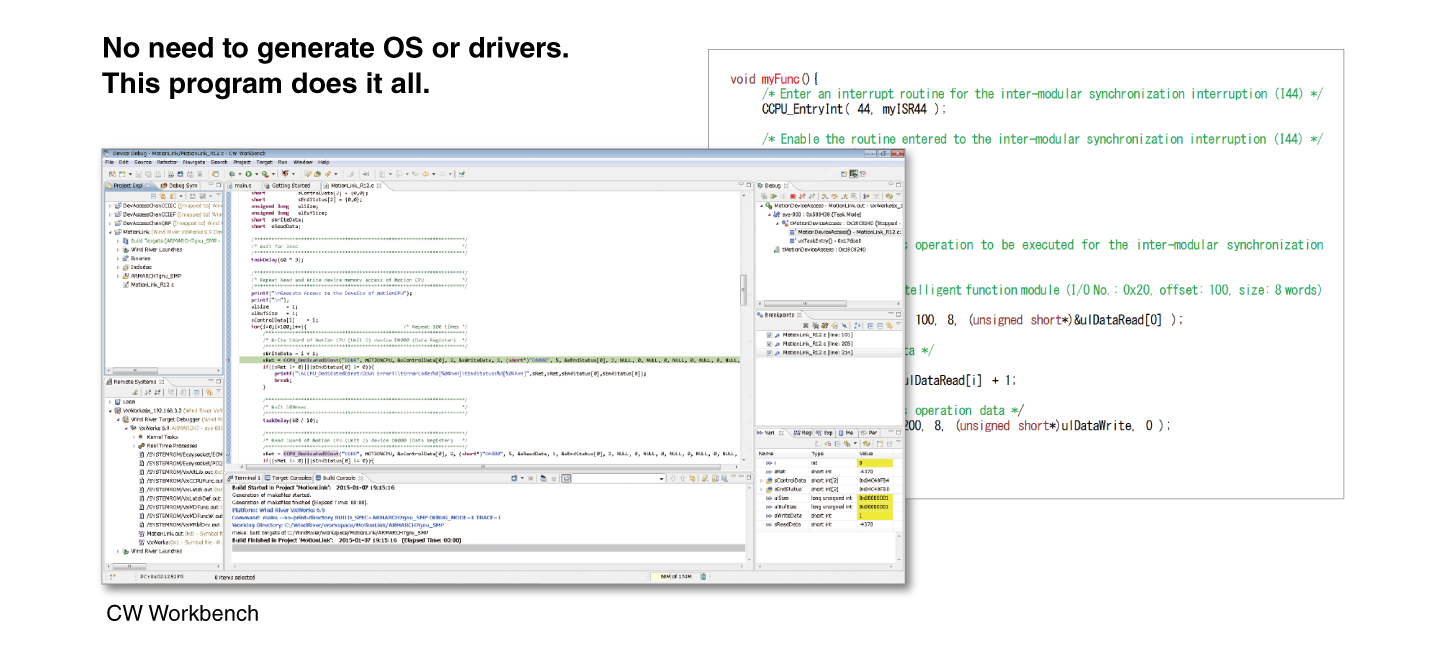Toggle the MotionLink_R12.c line 205 breakpoint checkbox
Image resolution: width=1440 pixels, height=650 pixels.
point(769,344)
